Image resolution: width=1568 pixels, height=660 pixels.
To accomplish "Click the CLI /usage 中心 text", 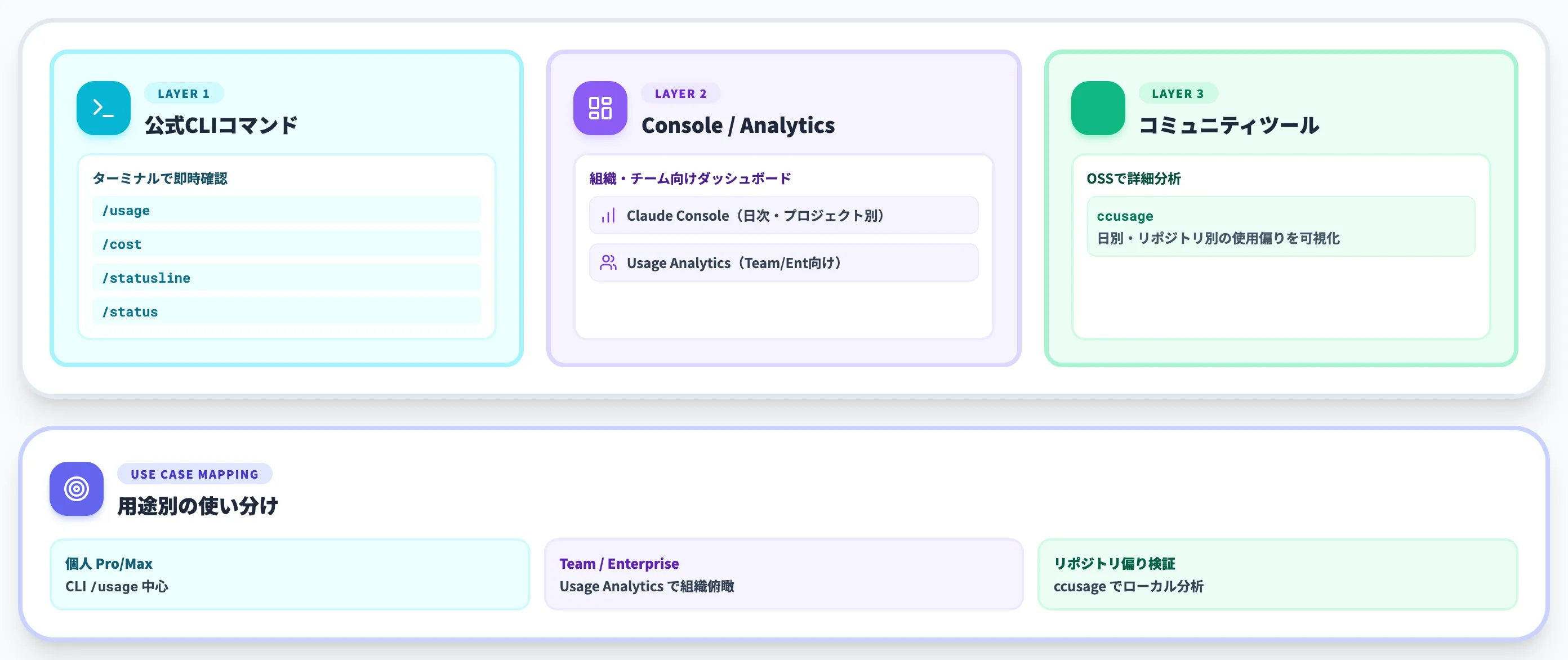I will point(117,586).
